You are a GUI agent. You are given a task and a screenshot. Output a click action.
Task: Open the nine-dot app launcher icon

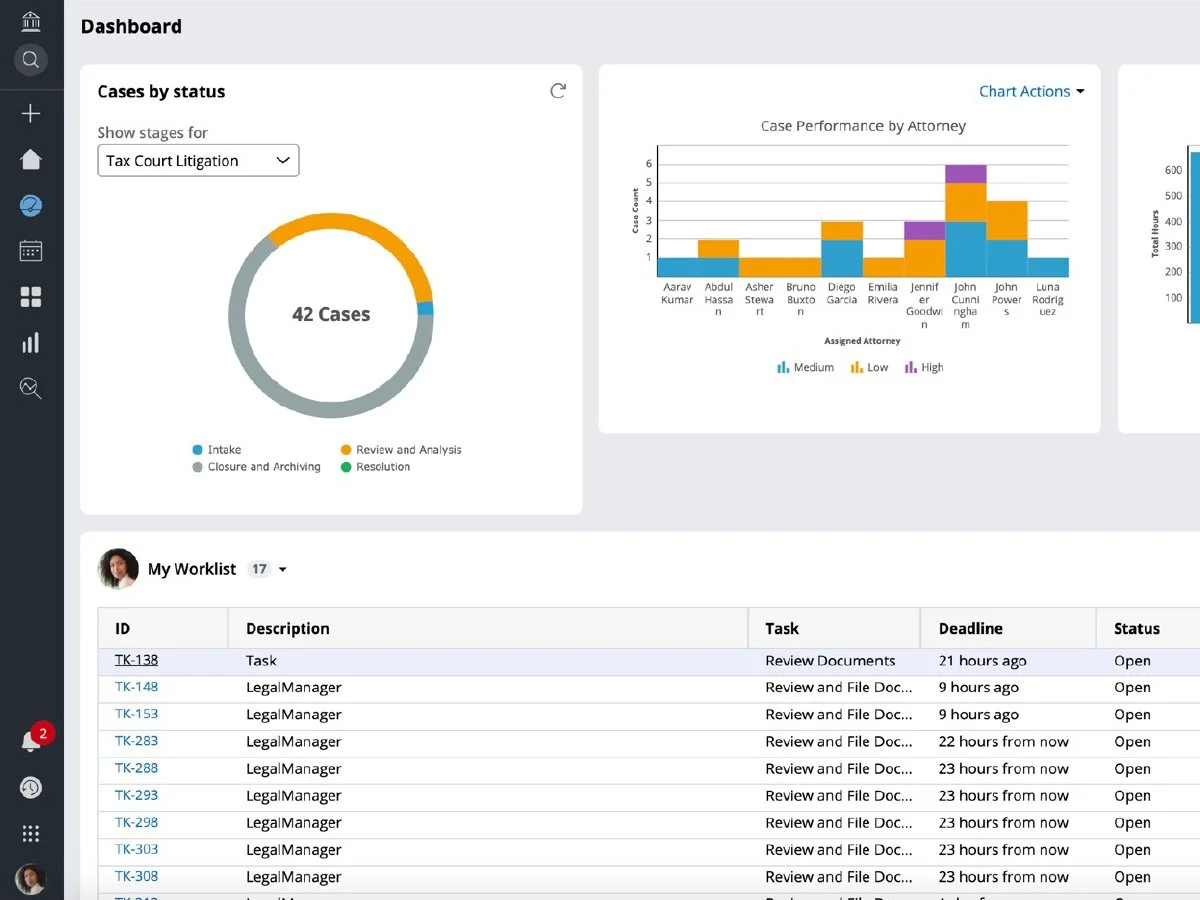[31, 834]
